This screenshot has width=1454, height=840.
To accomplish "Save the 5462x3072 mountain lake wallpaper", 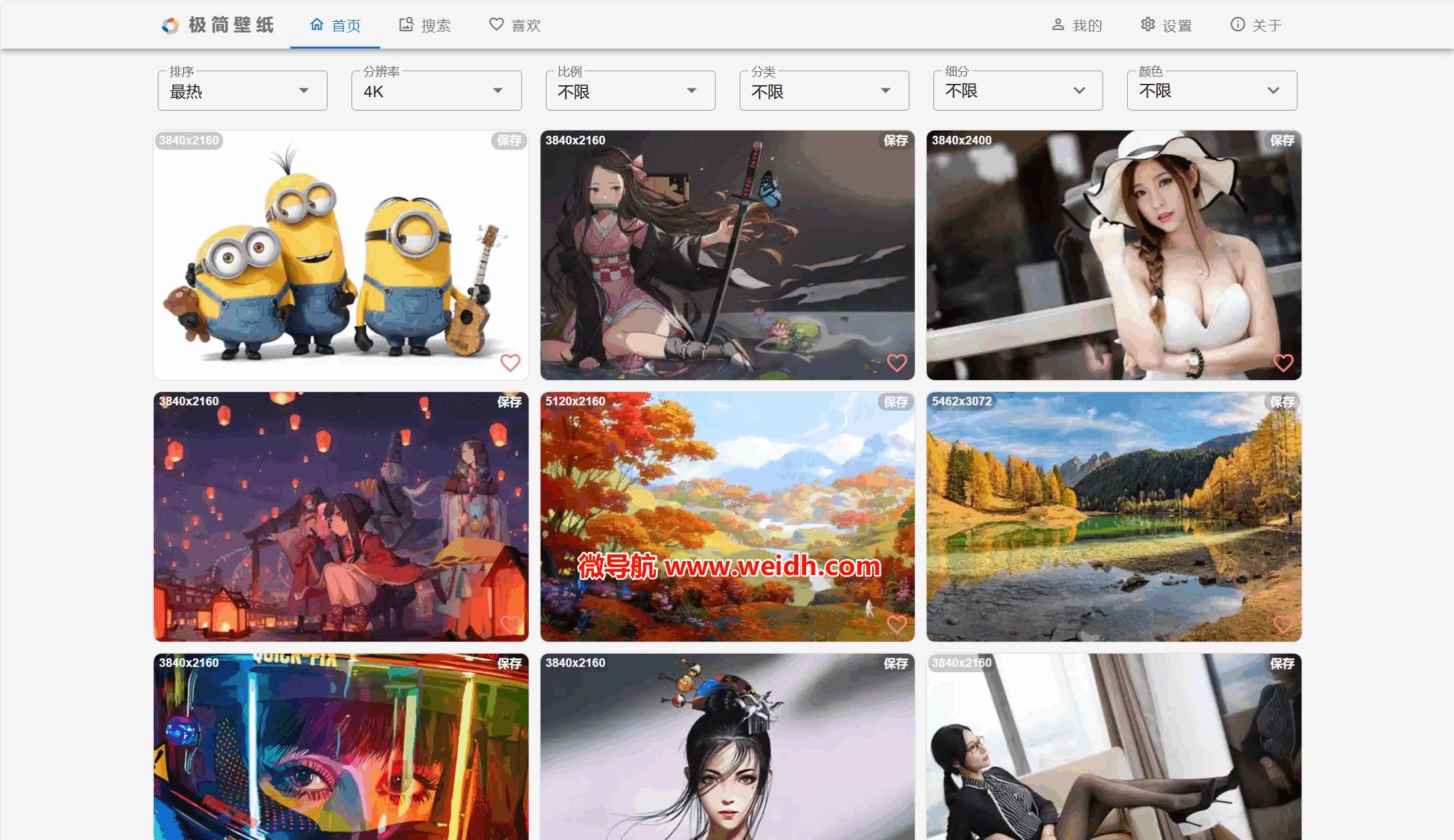I will pos(1282,402).
